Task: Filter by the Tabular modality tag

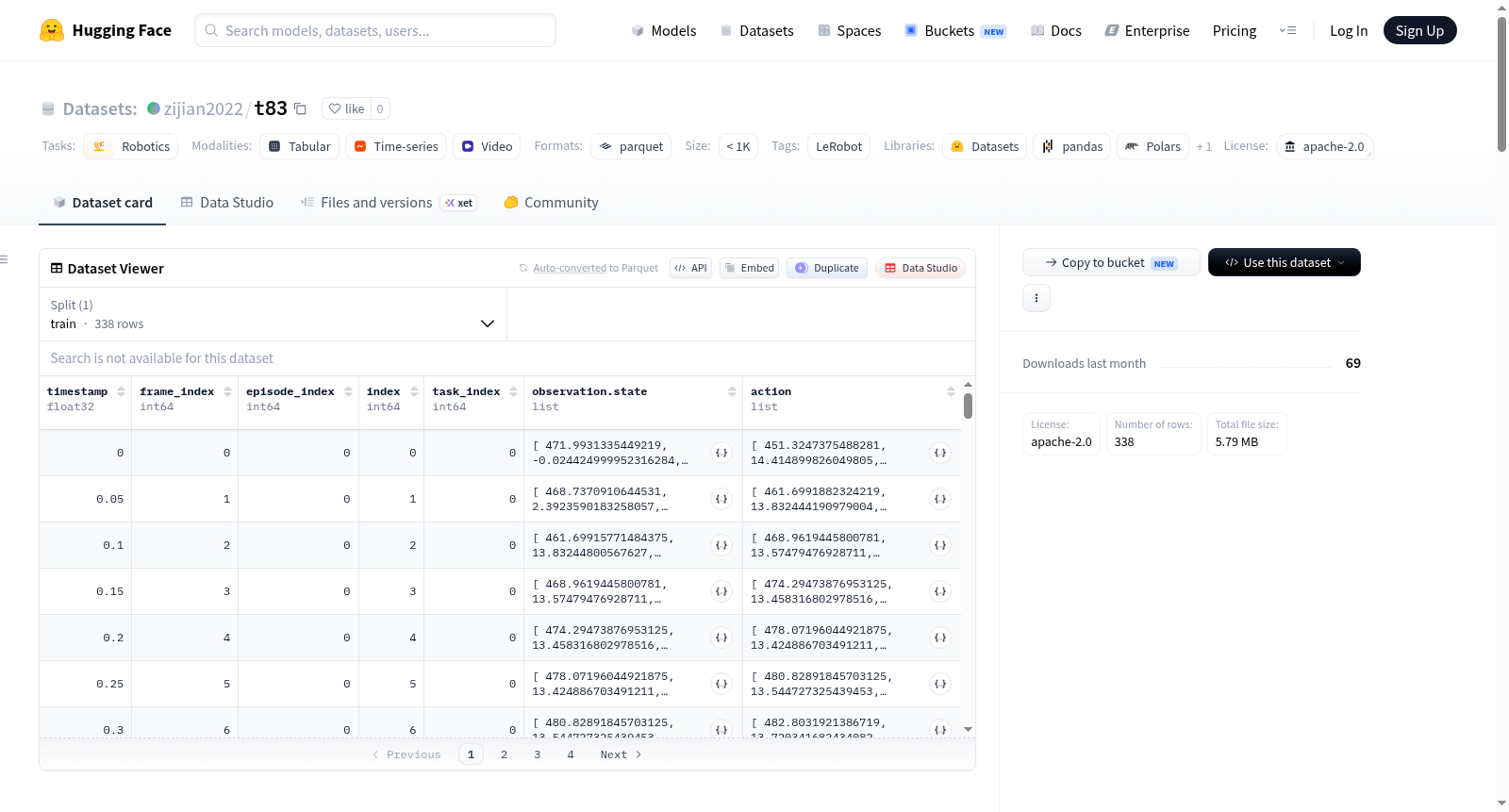Action: 300,146
